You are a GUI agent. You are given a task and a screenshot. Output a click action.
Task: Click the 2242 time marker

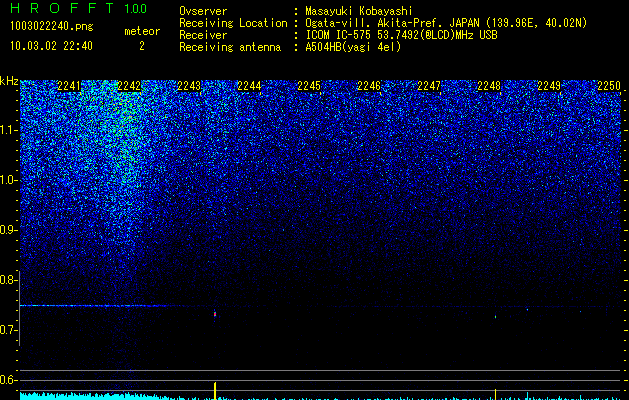click(129, 86)
